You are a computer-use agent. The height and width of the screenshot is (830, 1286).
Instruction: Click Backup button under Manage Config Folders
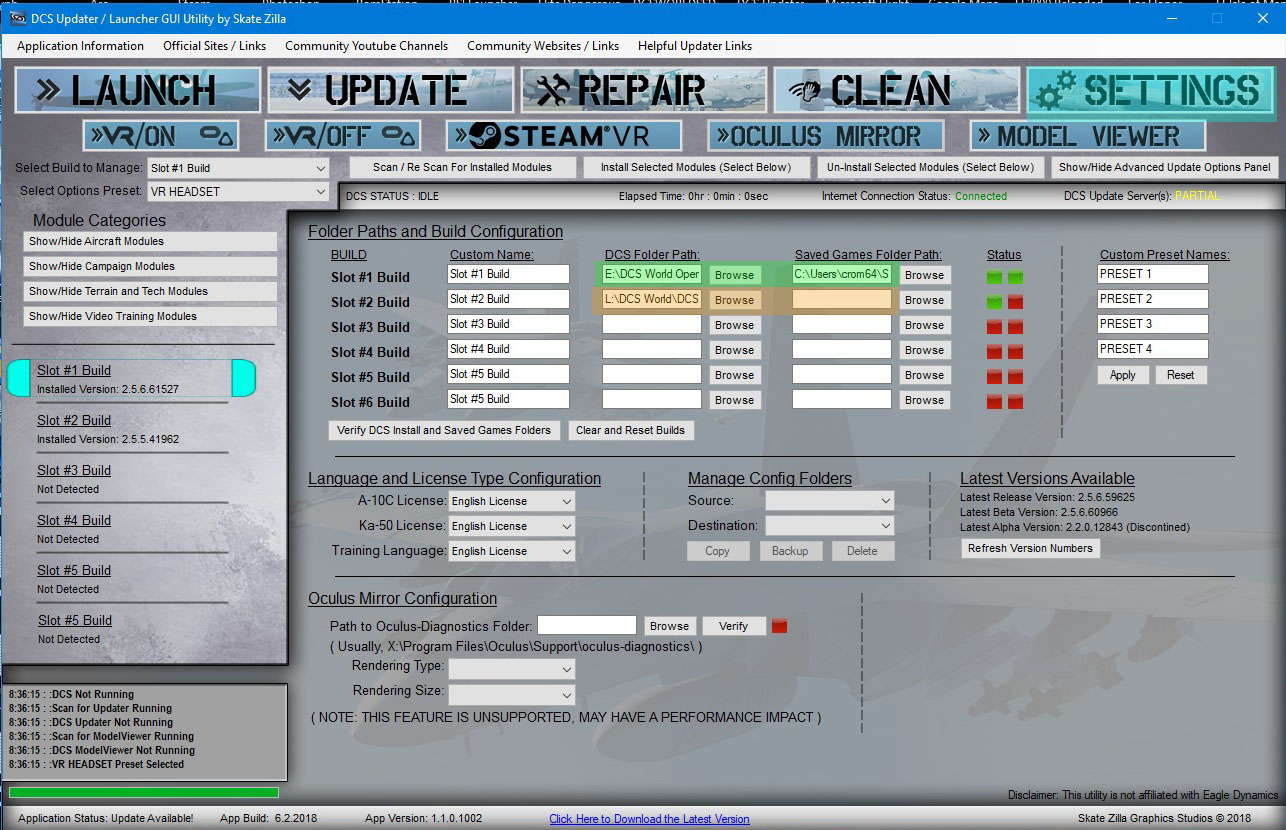(790, 551)
